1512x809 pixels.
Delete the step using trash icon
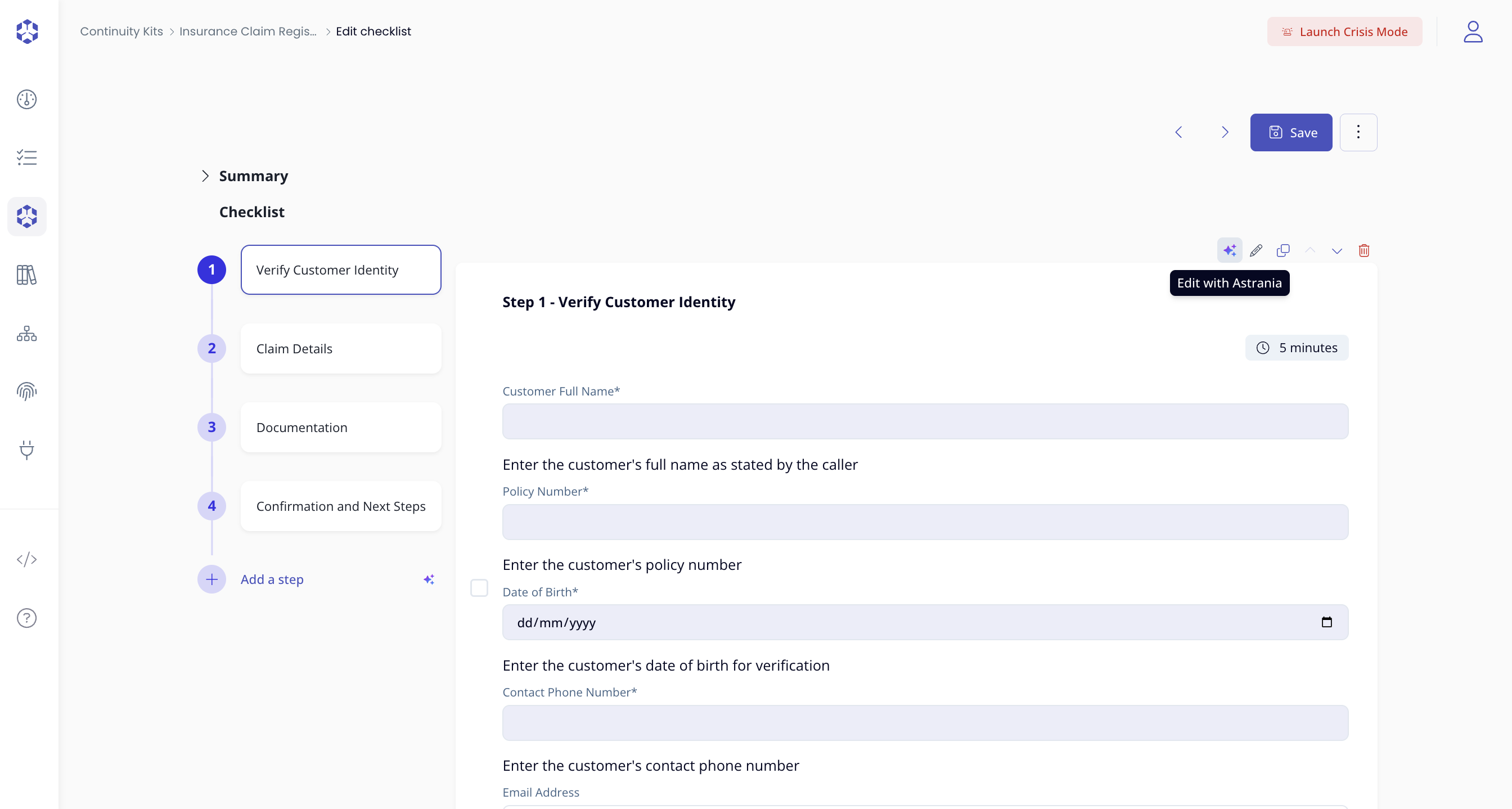coord(1363,251)
